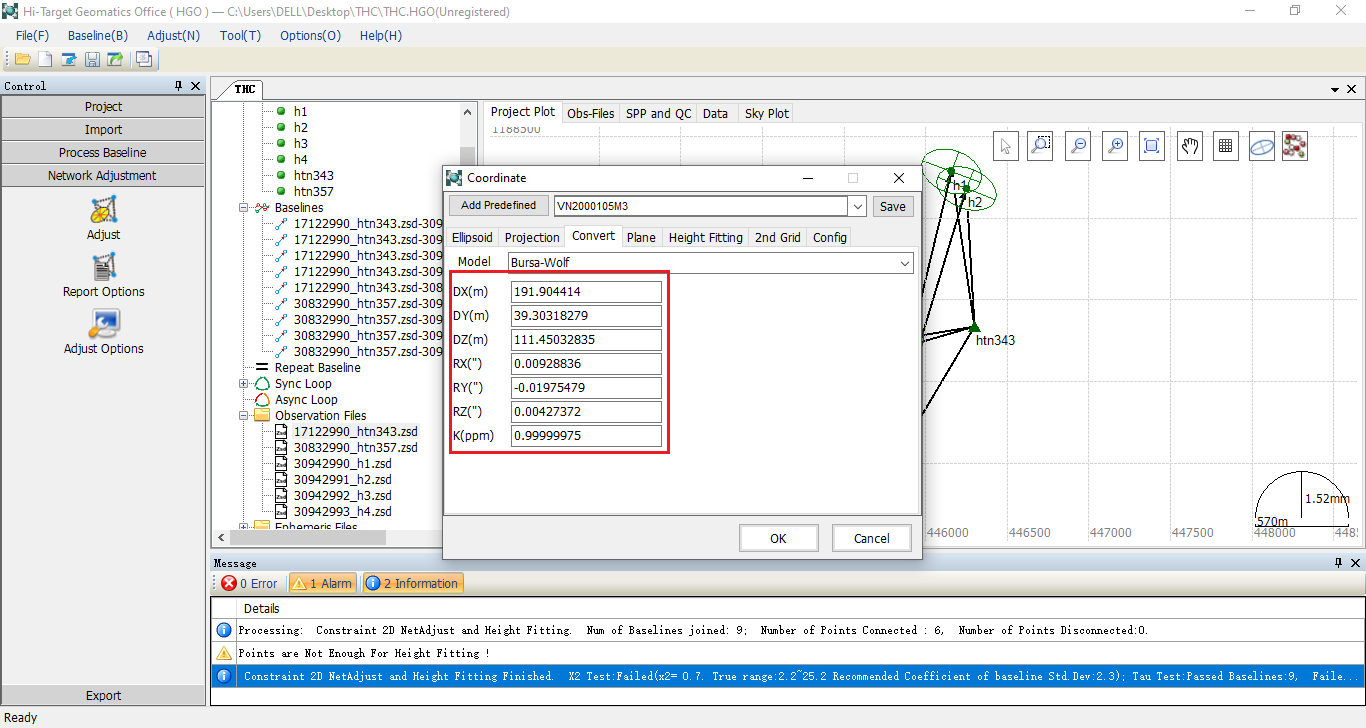1366x728 pixels.
Task: Toggle the 2 Information message filter
Action: [x=412, y=583]
